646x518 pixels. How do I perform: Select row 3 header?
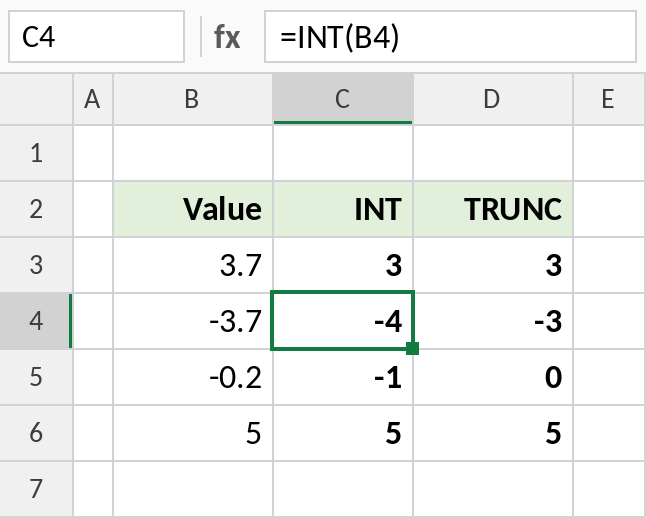36,265
